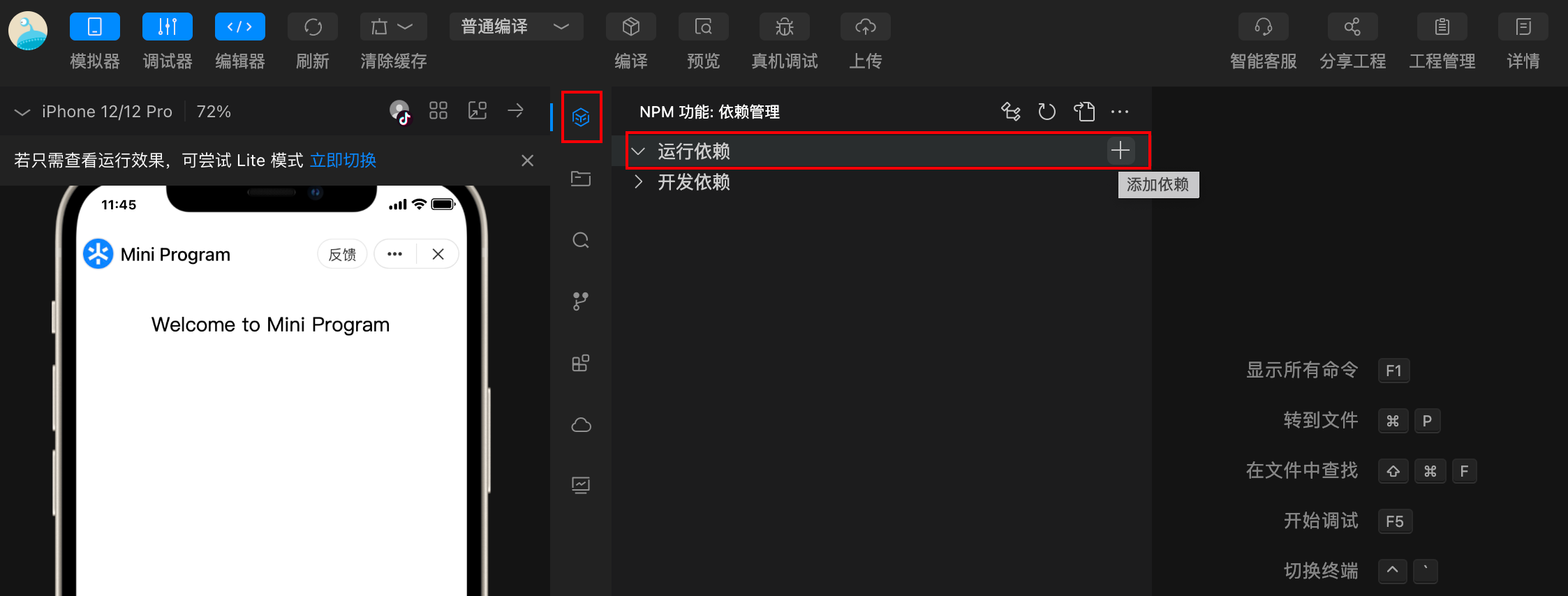Click the 立即切换 link
The width and height of the screenshot is (1568, 596).
click(343, 161)
